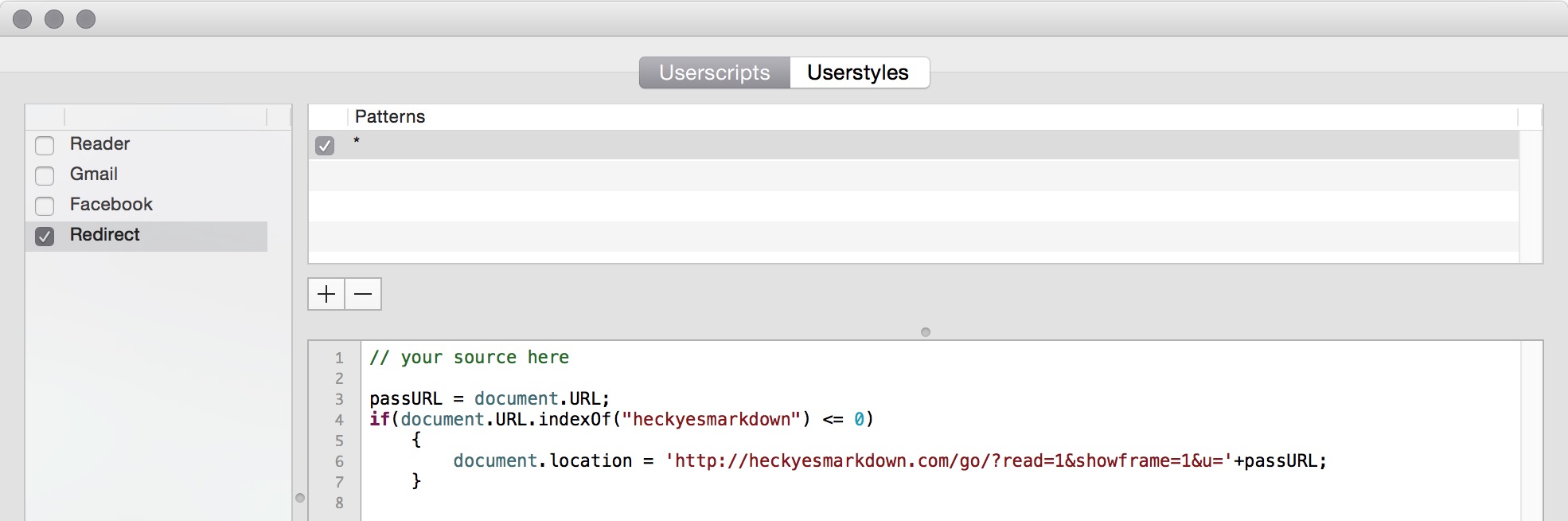The width and height of the screenshot is (1568, 521).
Task: Click the horizontal split divider handle above the code editor
Action: 926,332
